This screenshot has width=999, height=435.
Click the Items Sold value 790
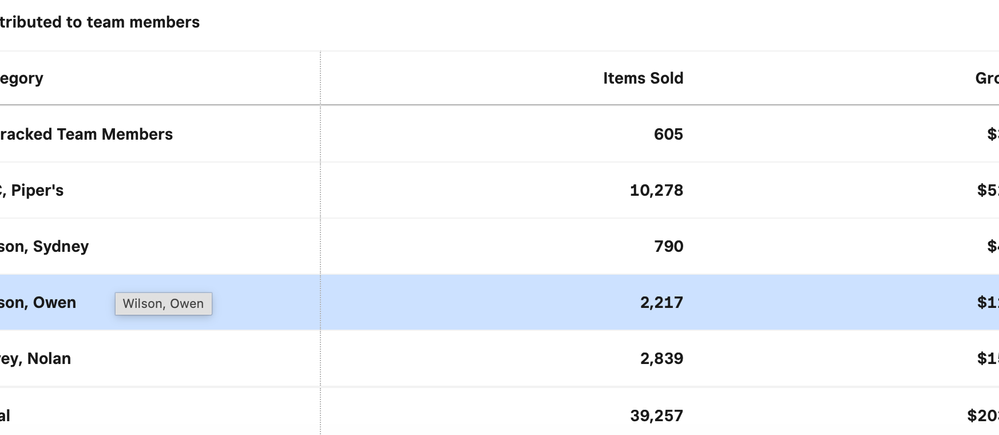pos(668,246)
